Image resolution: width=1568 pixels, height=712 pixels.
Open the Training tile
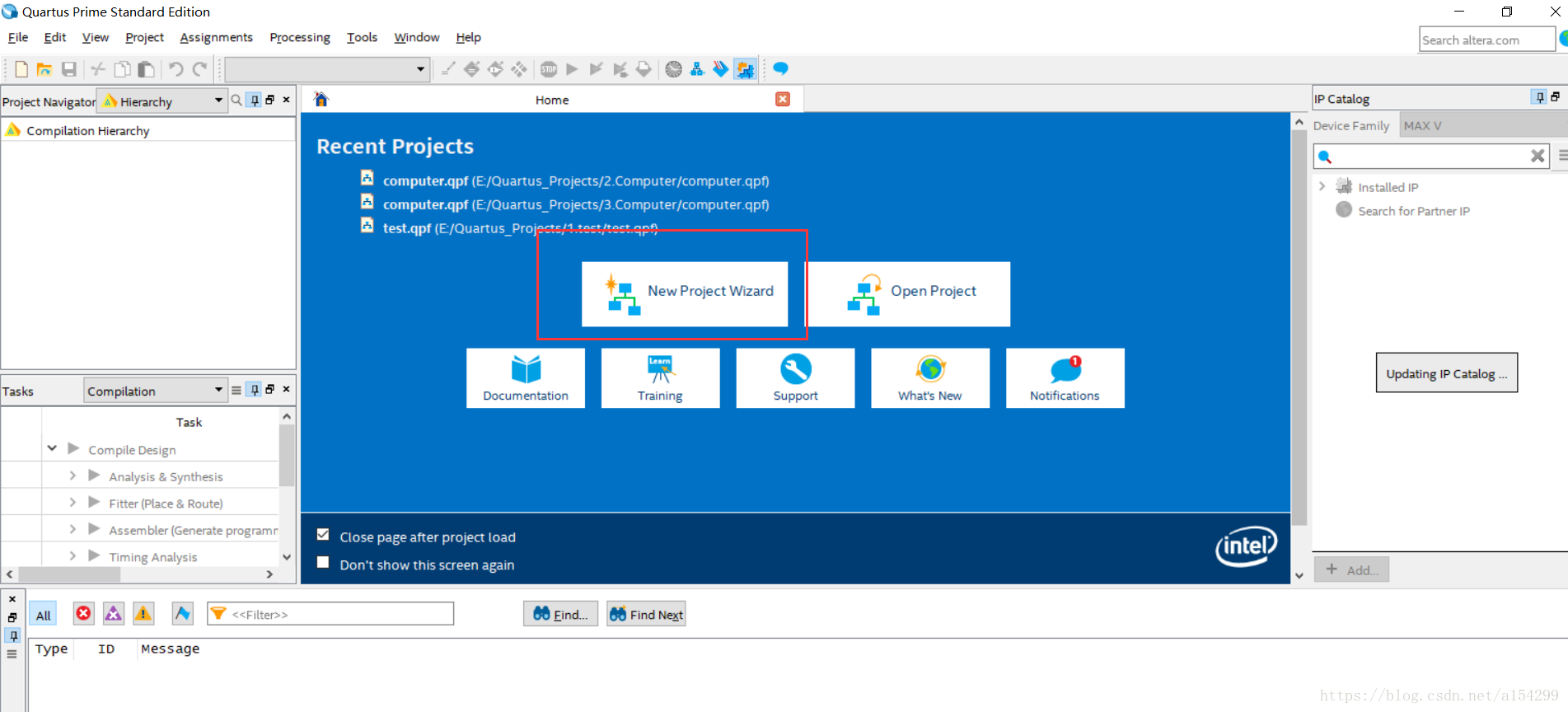[660, 378]
